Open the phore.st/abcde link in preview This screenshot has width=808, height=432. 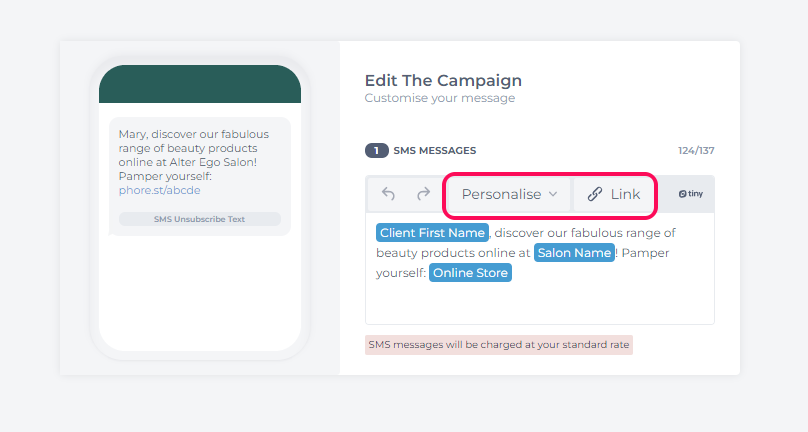159,190
